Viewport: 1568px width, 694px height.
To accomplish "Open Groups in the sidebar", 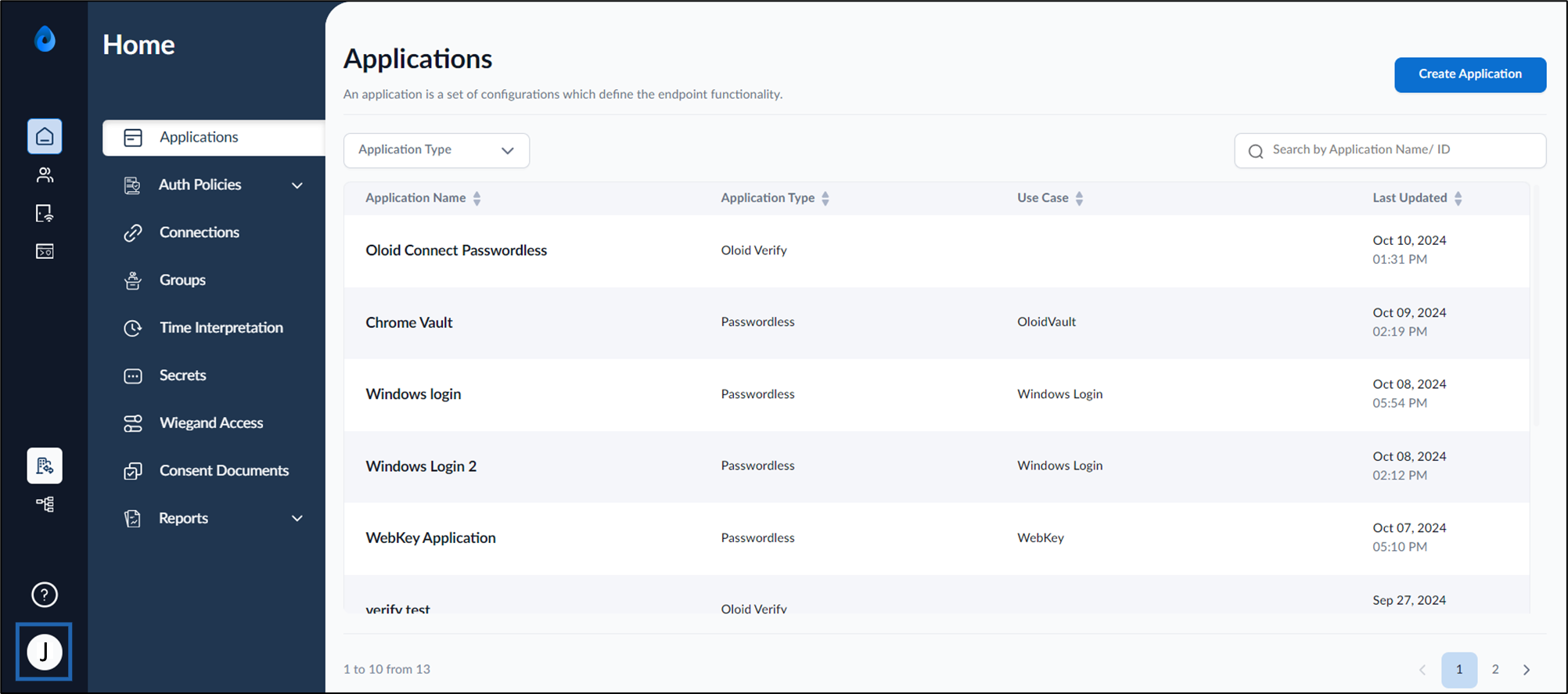I will 182,280.
